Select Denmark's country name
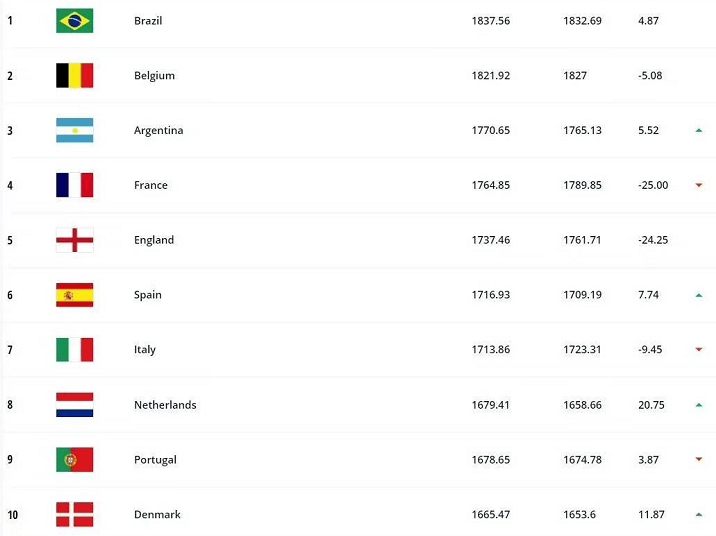The width and height of the screenshot is (716, 536). click(157, 515)
